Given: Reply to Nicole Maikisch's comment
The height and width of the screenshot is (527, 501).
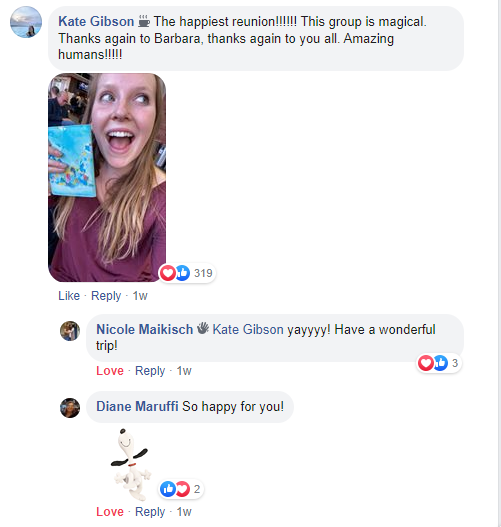Looking at the screenshot, I should tap(150, 371).
